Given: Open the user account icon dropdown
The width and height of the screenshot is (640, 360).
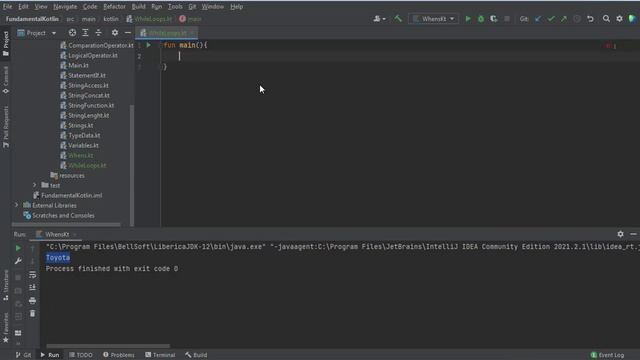Looking at the screenshot, I should coord(379,19).
